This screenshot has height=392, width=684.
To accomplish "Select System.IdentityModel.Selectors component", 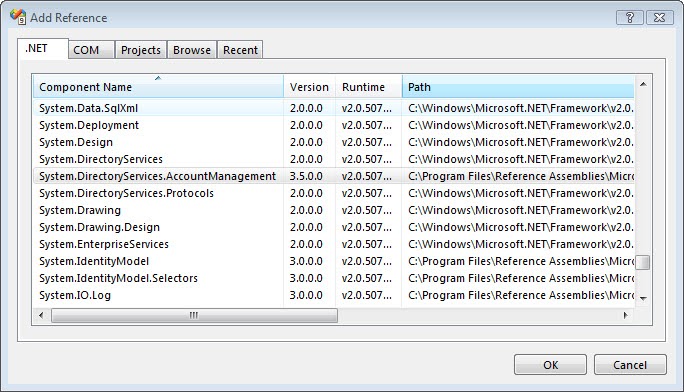I will click(334, 278).
